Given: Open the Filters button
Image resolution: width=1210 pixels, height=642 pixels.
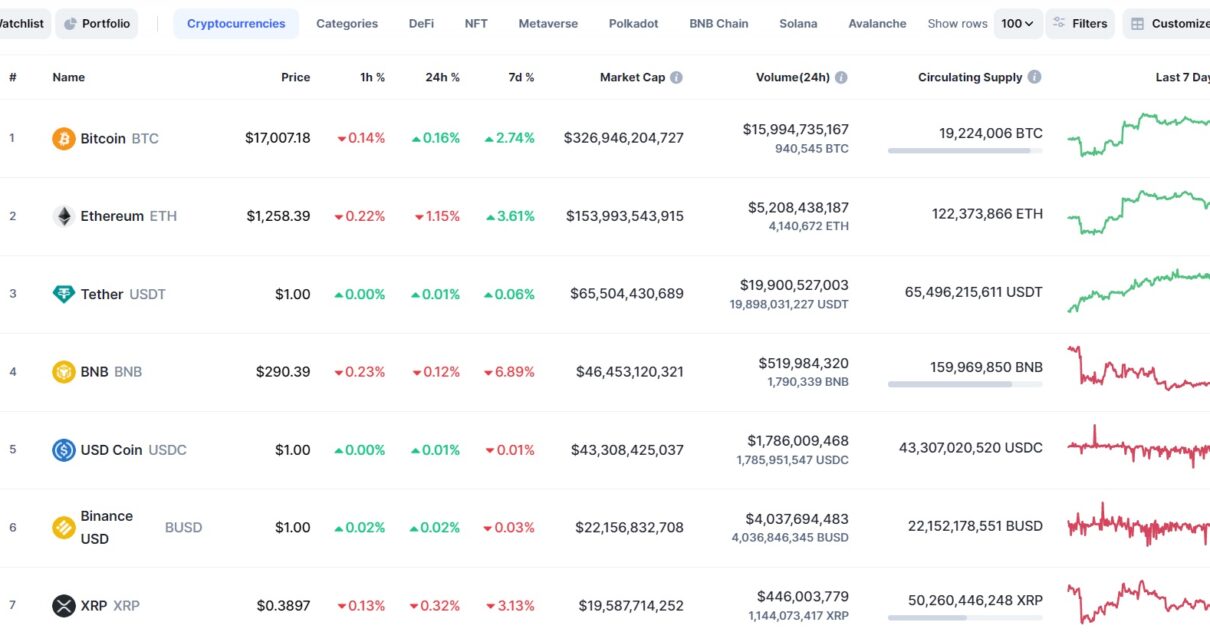Looking at the screenshot, I should (x=1080, y=24).
